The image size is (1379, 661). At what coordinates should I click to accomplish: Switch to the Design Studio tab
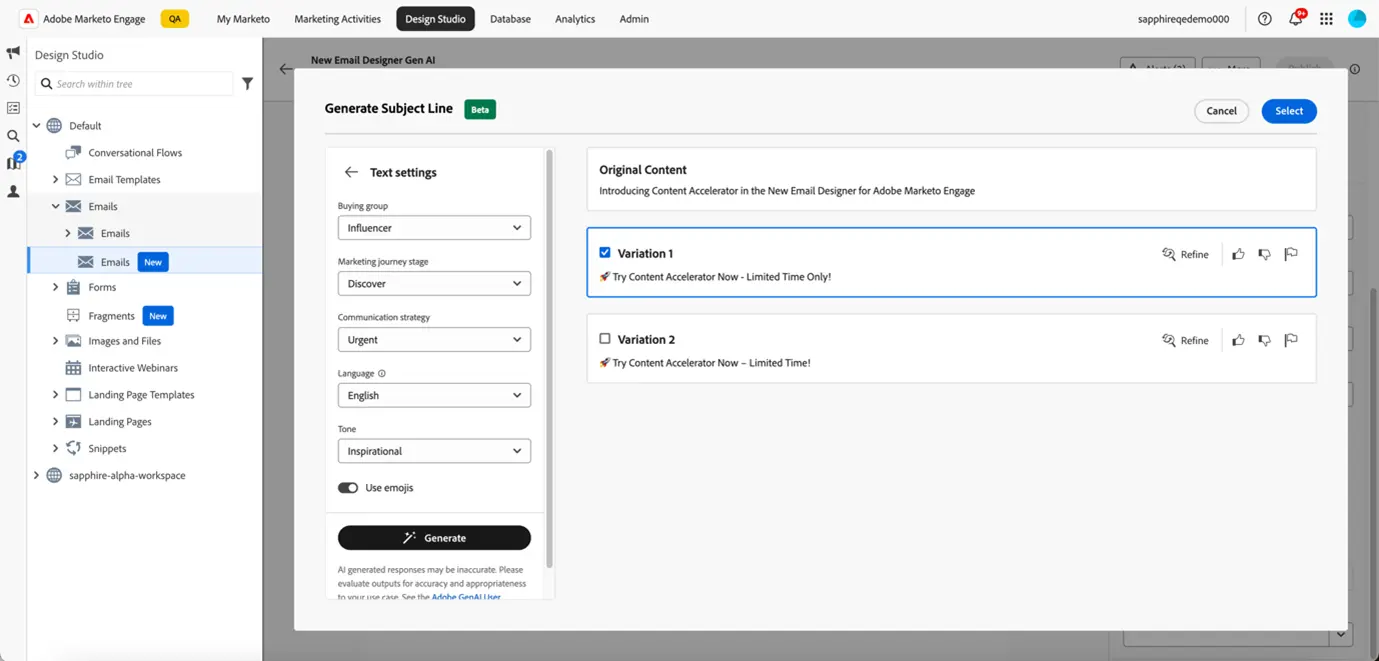pyautogui.click(x=435, y=19)
